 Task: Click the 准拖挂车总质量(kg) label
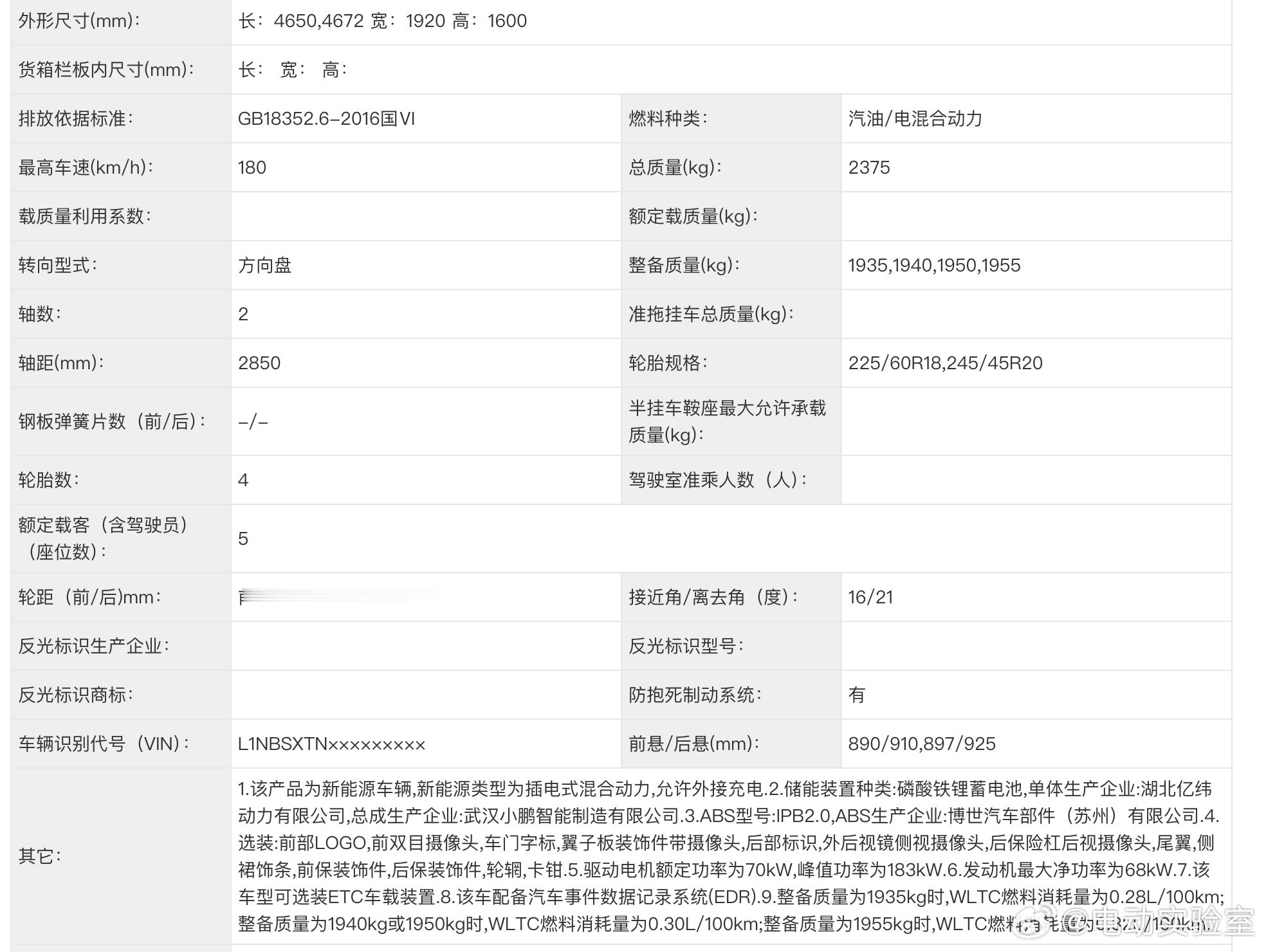click(x=711, y=314)
